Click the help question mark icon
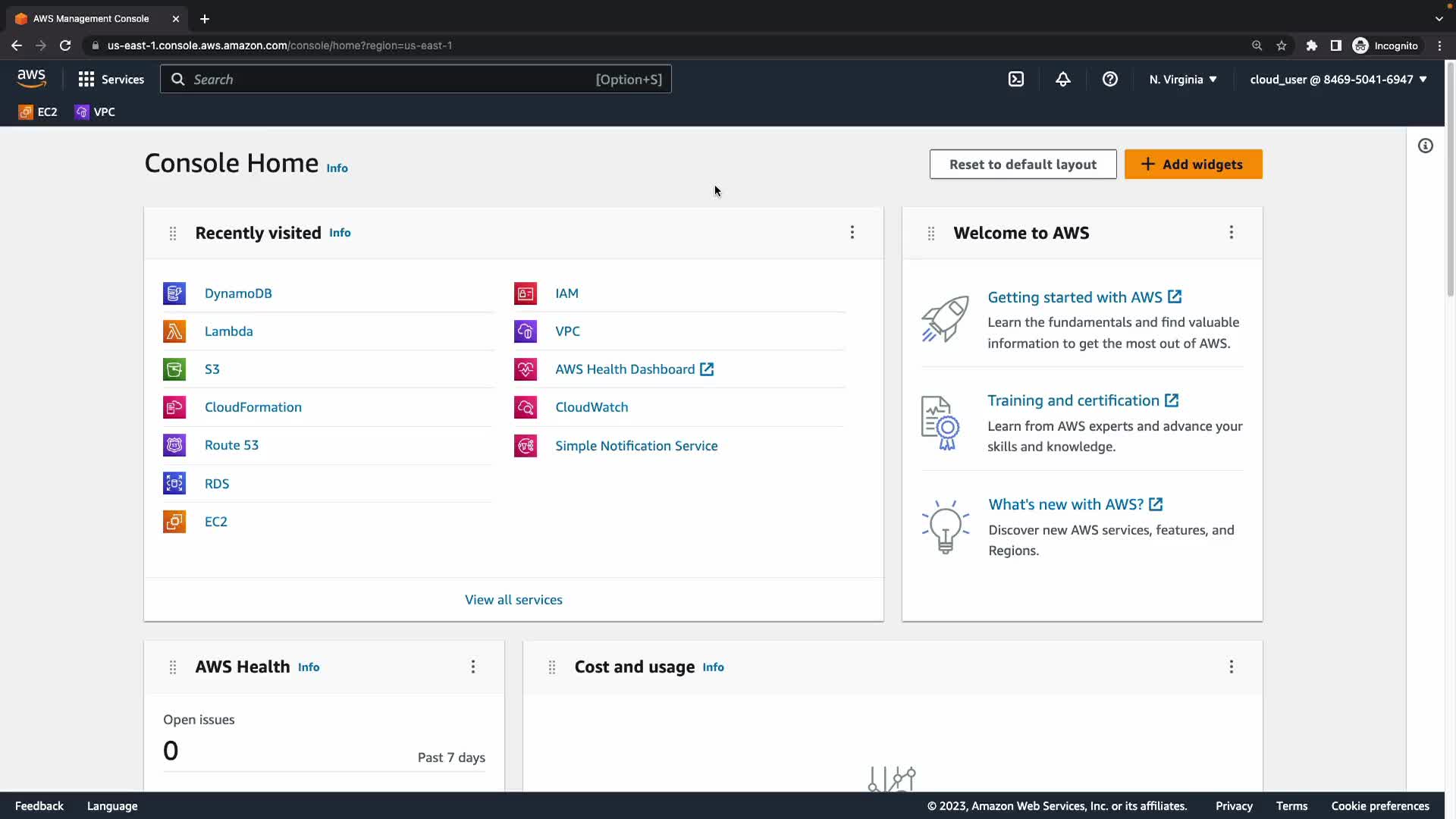1456x819 pixels. click(1110, 79)
